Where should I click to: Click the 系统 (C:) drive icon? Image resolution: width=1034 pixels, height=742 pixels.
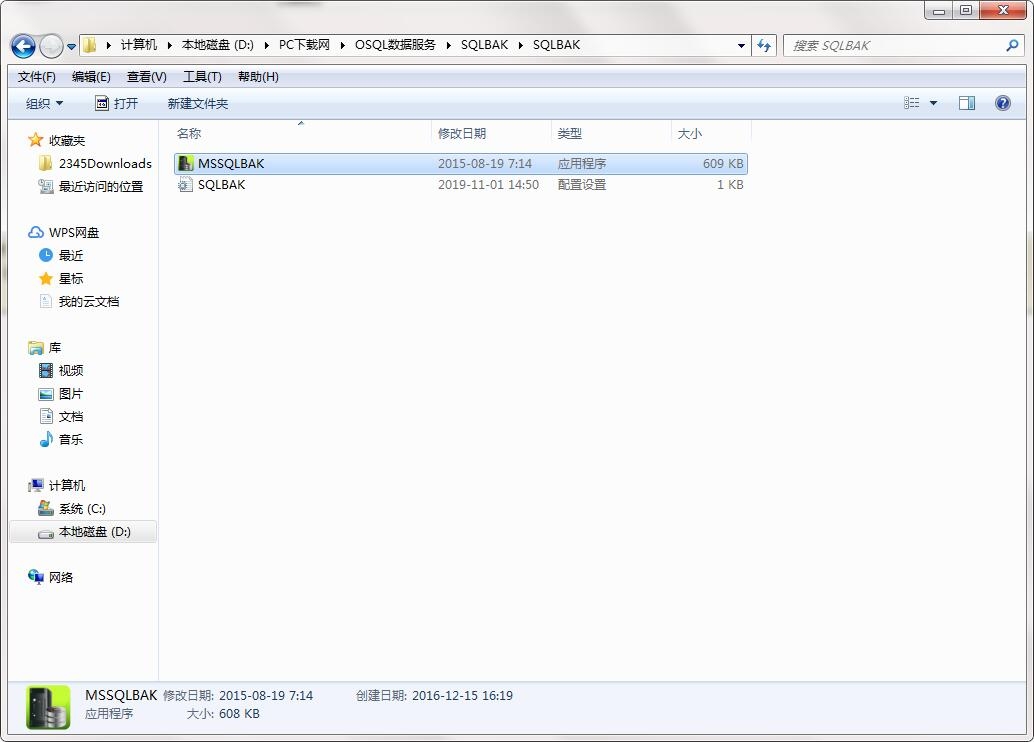pyautogui.click(x=46, y=508)
